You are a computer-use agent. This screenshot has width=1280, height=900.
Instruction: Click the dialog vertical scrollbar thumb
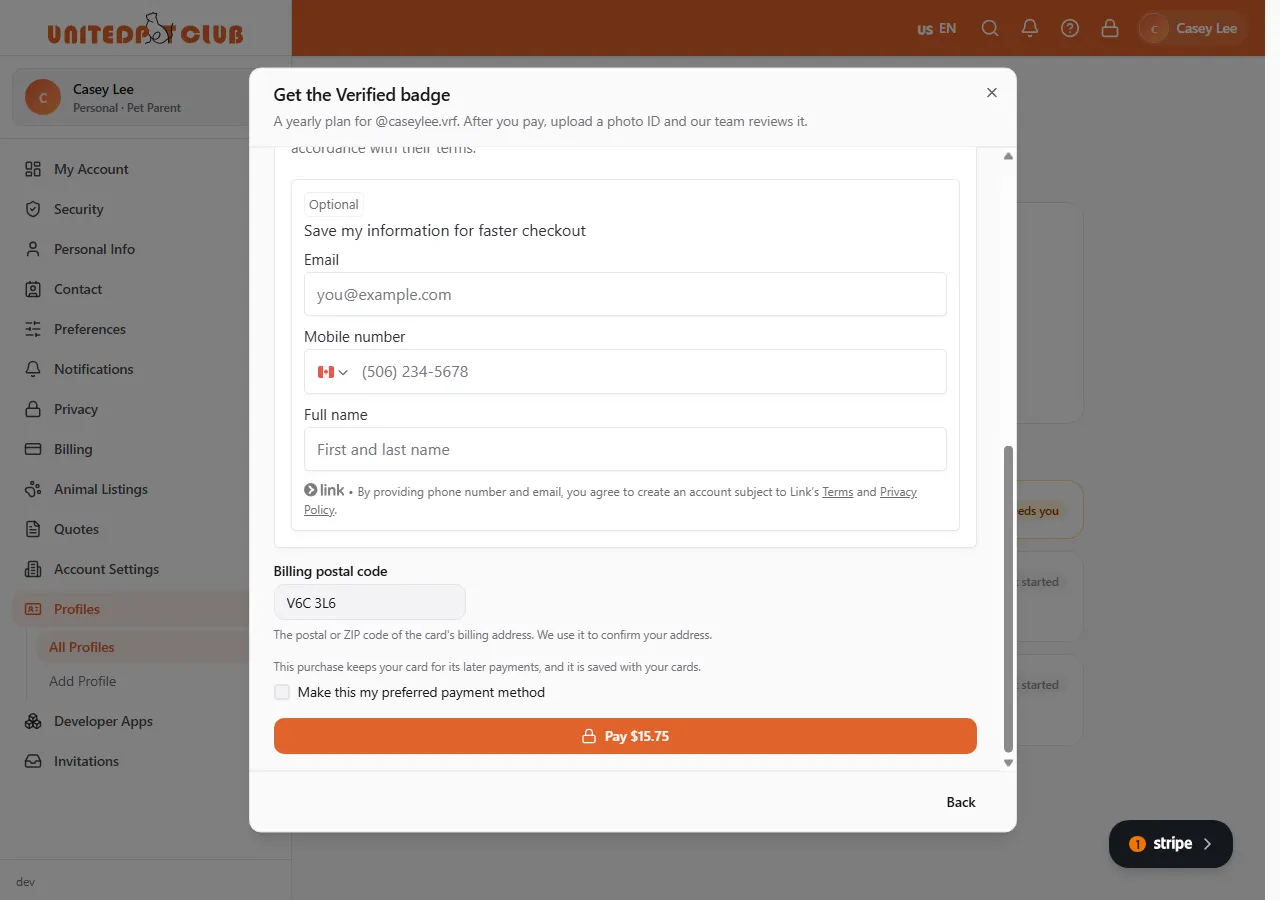coord(1008,598)
